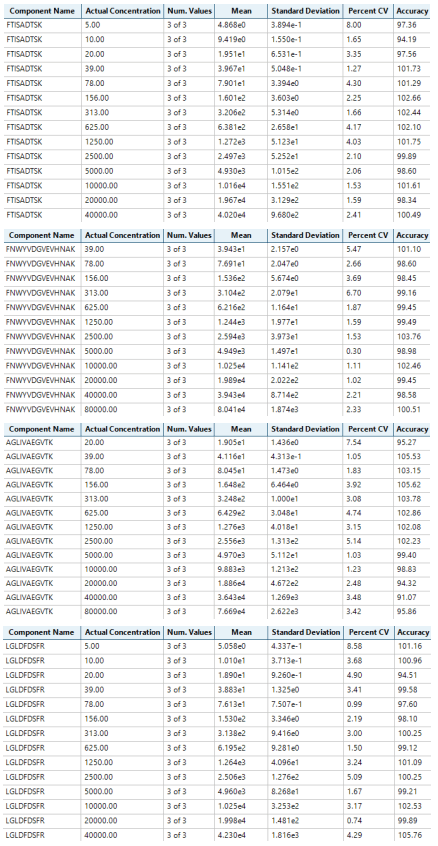This screenshot has width=438, height=846.
Task: Click Actual Concentration header in LGLDFDSFR table
Action: click(x=122, y=632)
